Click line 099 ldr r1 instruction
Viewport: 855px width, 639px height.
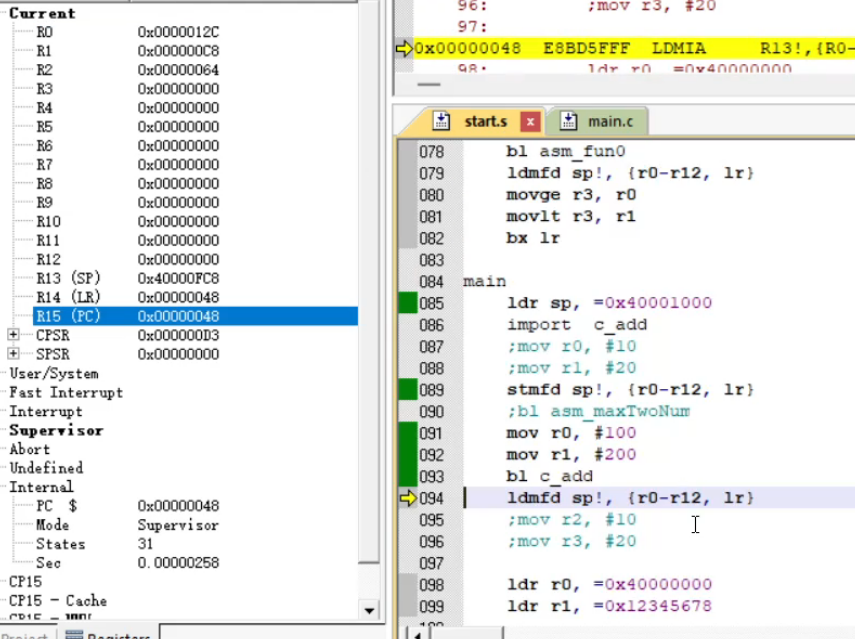tap(610, 606)
